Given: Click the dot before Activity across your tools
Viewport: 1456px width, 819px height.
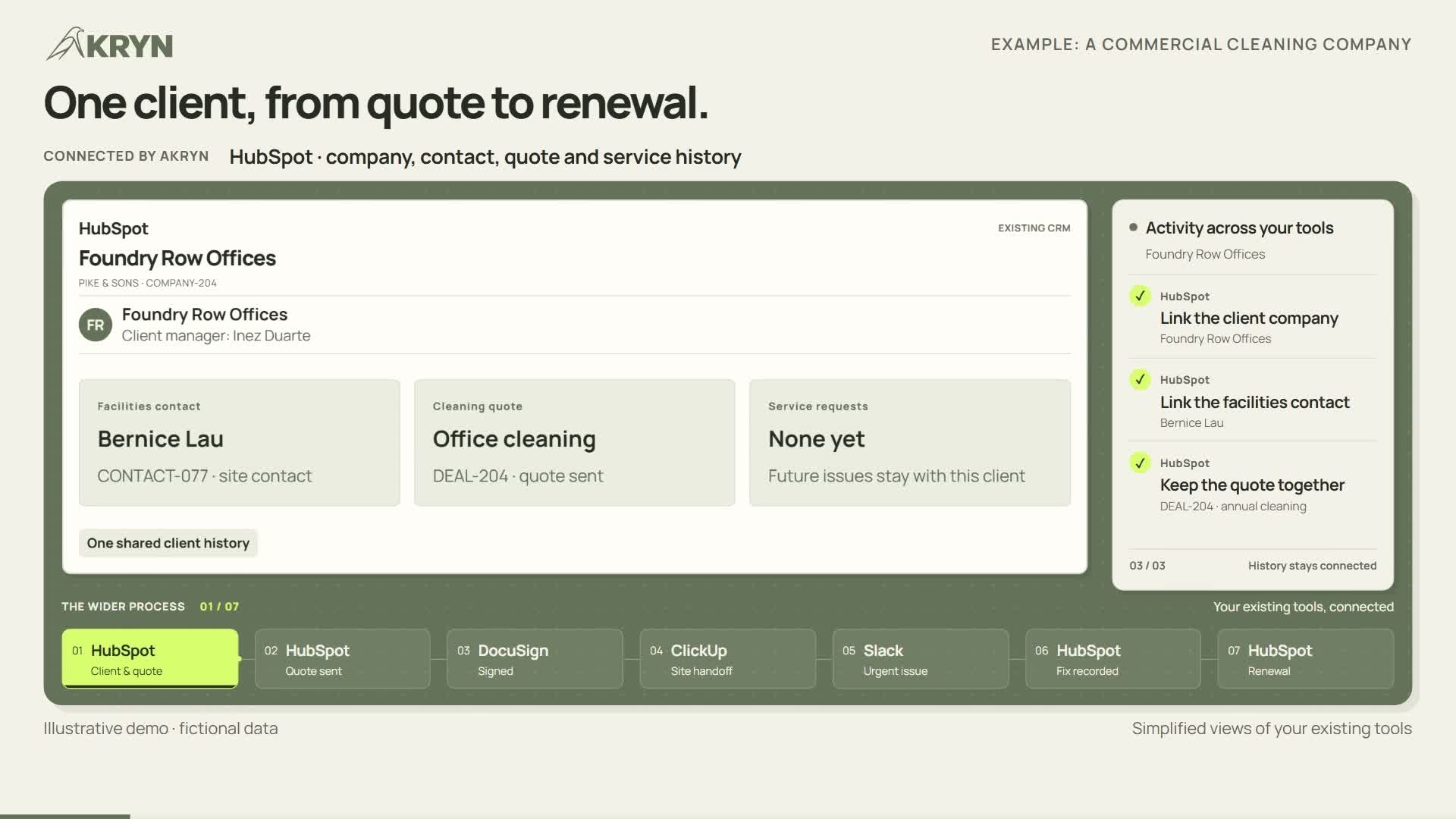Looking at the screenshot, I should click(x=1133, y=227).
